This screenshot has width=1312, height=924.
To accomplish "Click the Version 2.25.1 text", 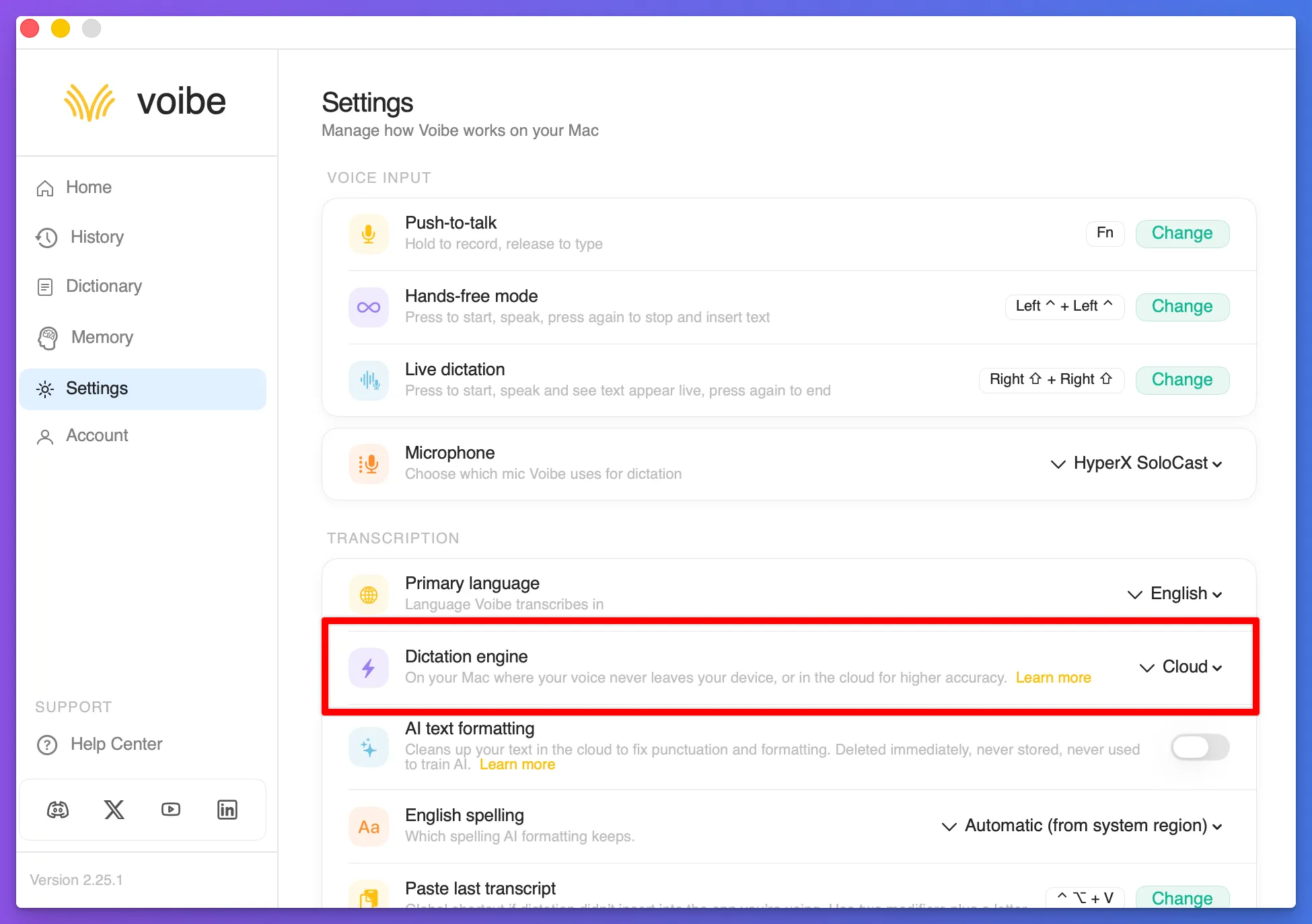I will tap(76, 880).
